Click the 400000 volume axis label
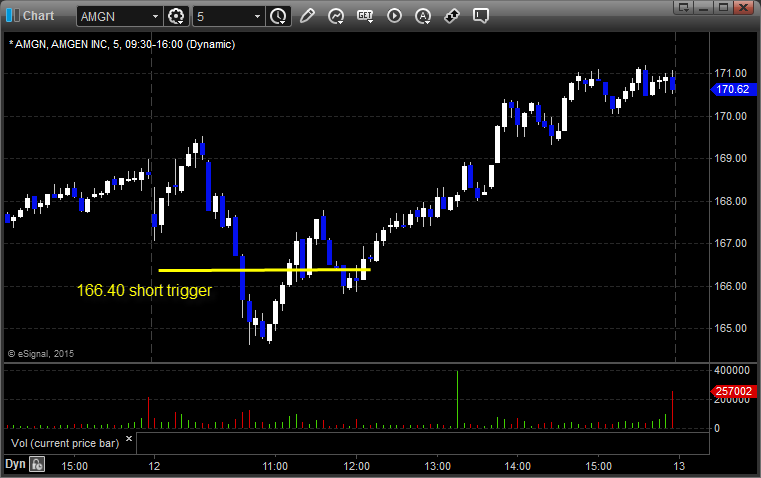761x478 pixels. pyautogui.click(x=732, y=370)
